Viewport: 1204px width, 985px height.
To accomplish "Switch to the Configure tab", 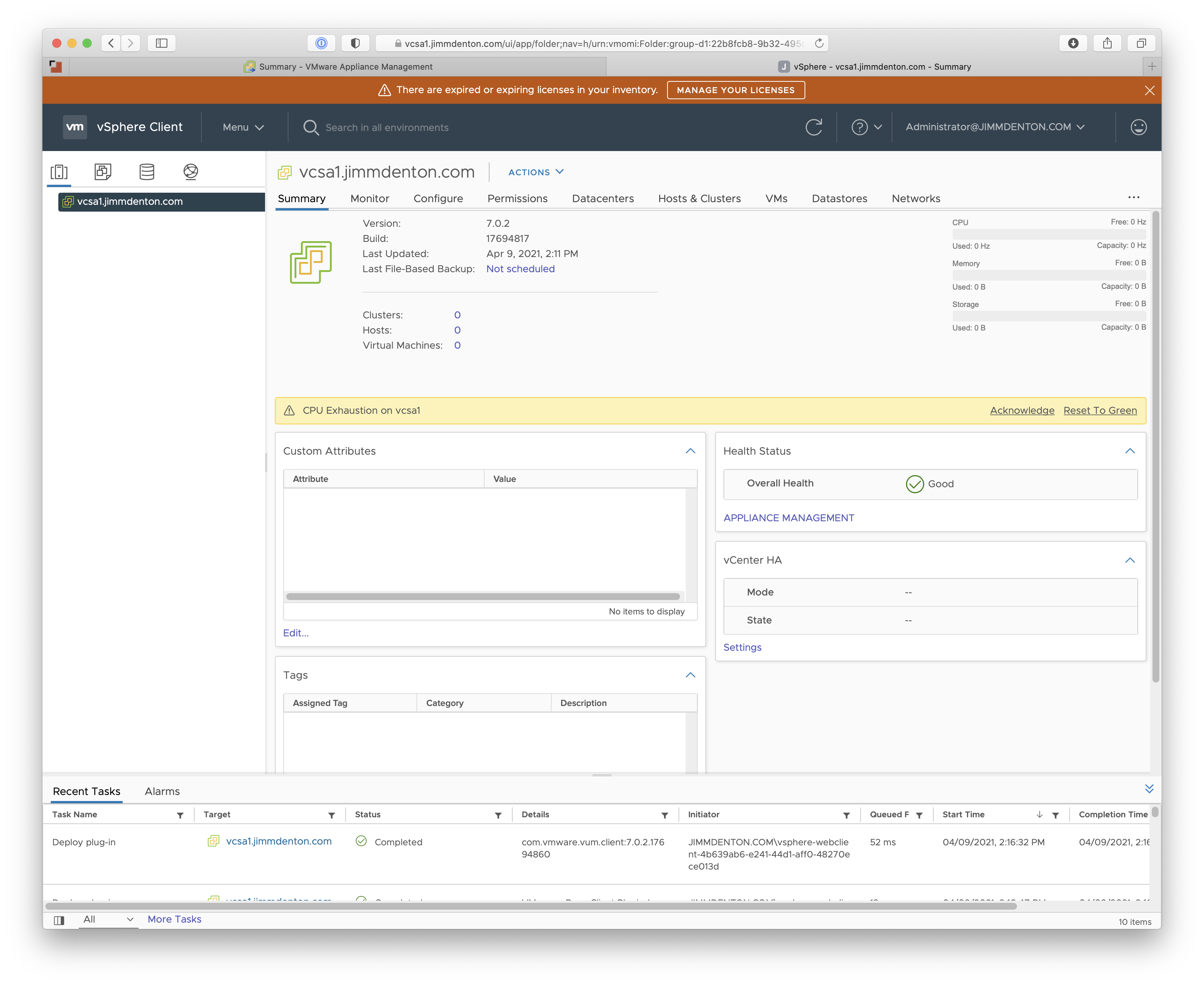I will pos(438,199).
